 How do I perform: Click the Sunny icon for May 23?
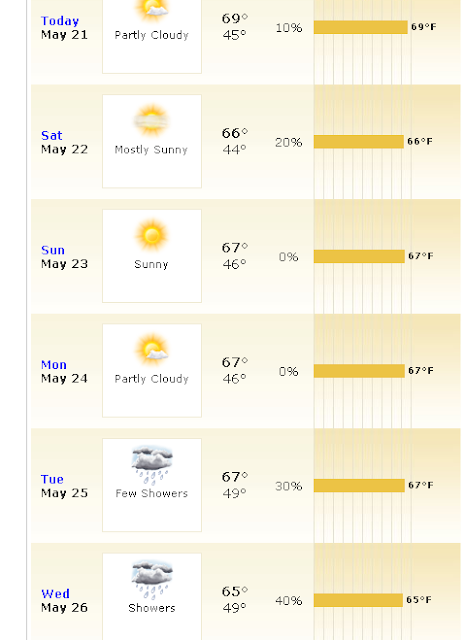click(x=152, y=235)
